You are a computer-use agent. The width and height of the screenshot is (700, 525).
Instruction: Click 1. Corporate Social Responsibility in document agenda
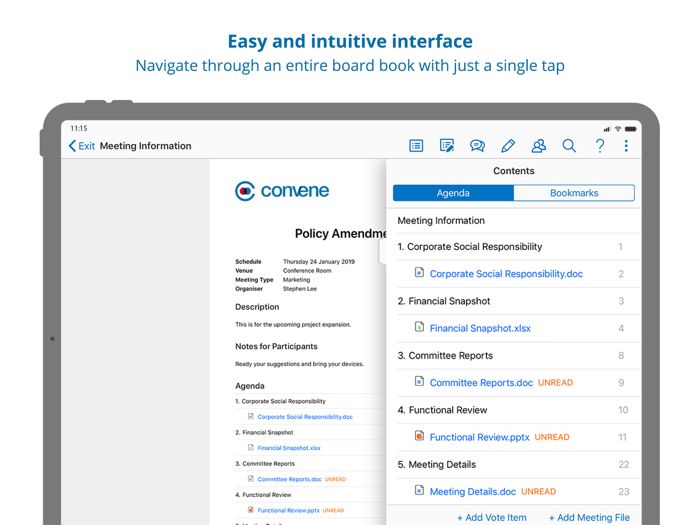pyautogui.click(x=280, y=401)
